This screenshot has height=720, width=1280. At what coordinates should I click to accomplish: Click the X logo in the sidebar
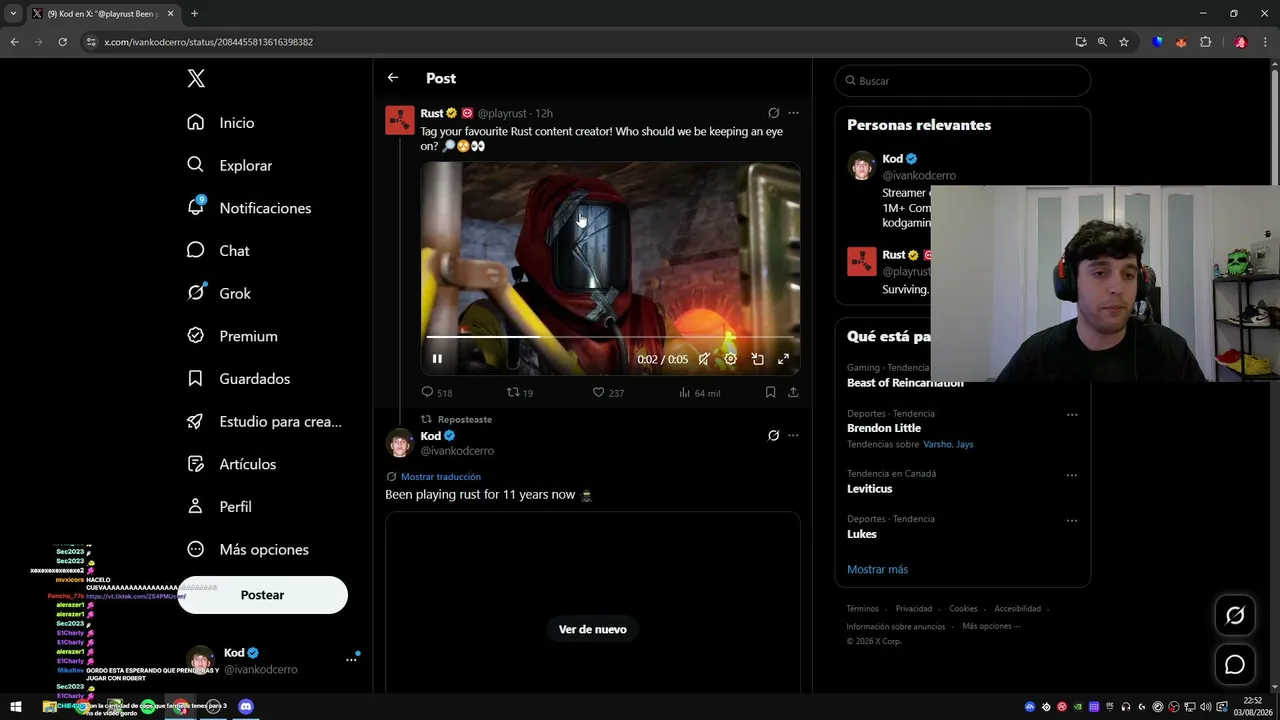pyautogui.click(x=196, y=79)
